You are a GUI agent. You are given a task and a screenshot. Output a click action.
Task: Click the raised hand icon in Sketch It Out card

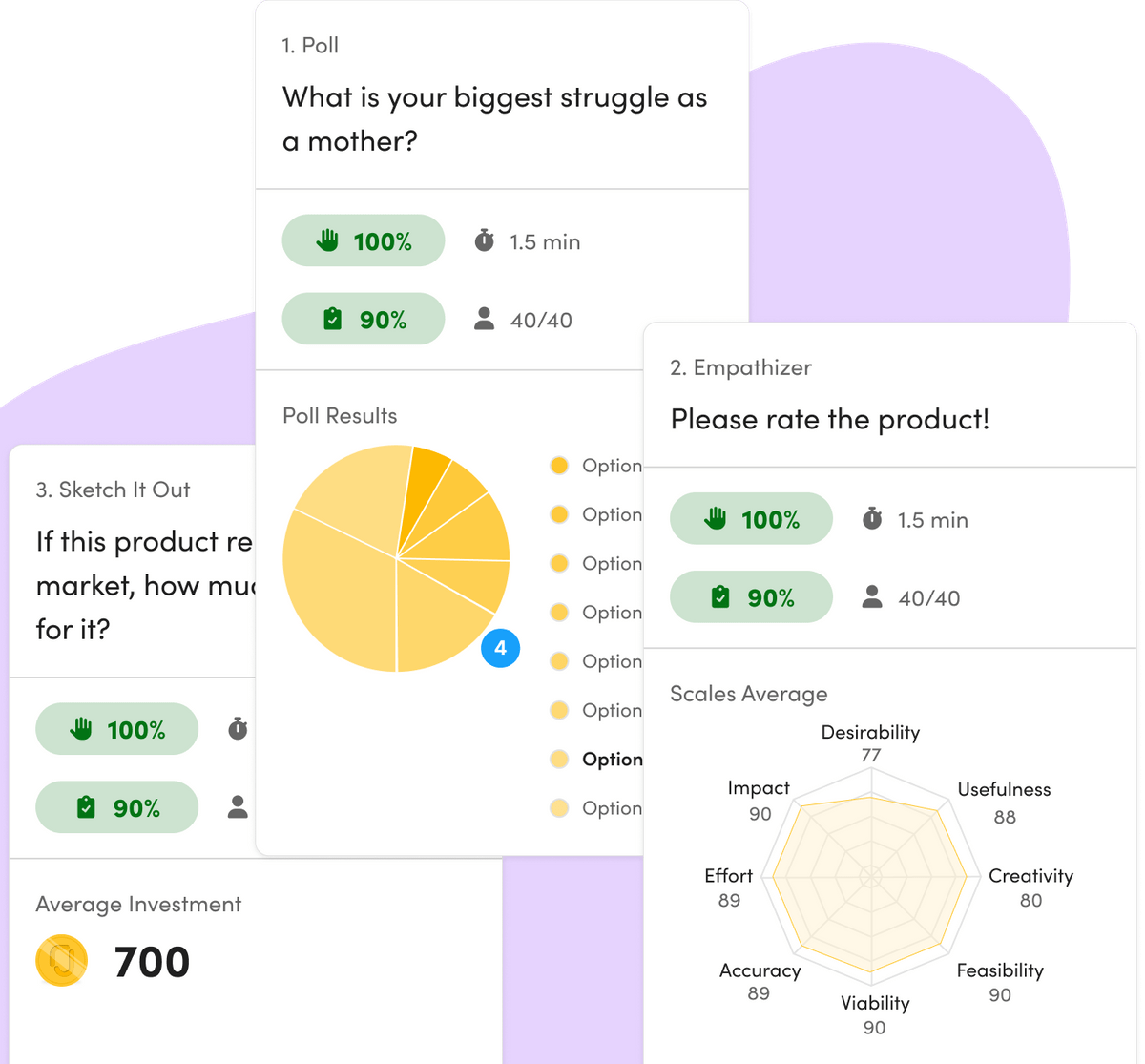pyautogui.click(x=82, y=730)
